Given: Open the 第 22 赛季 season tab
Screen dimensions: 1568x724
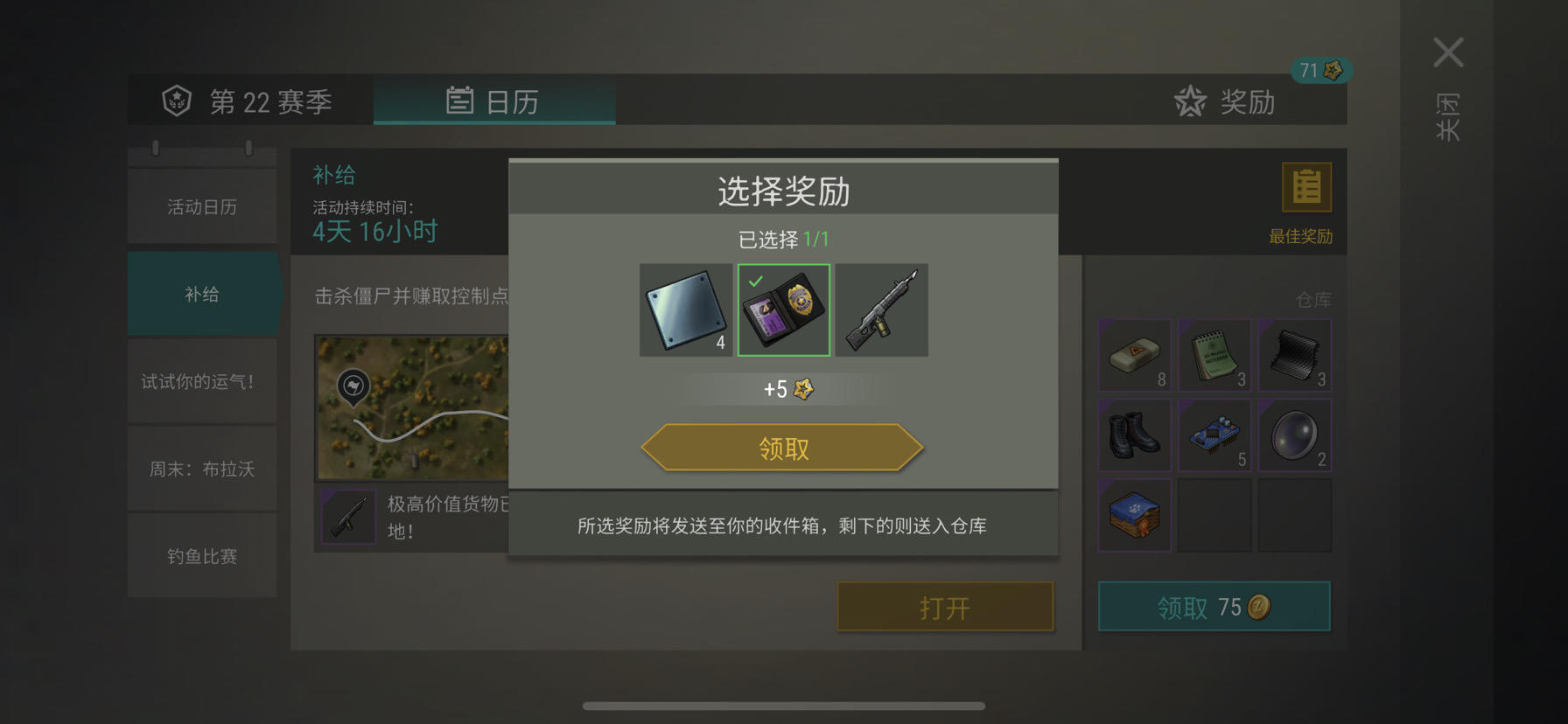Looking at the screenshot, I should [248, 101].
